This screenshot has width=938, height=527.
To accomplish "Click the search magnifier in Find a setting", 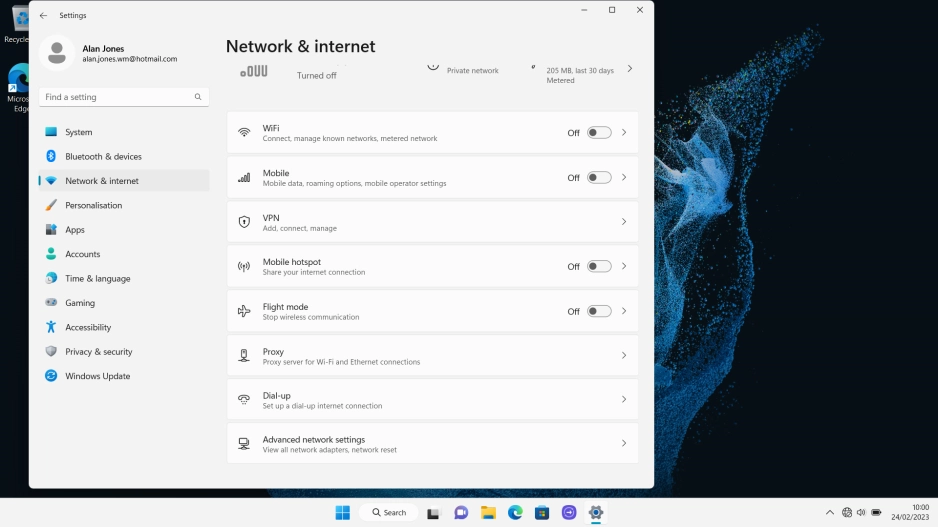I will tap(198, 97).
